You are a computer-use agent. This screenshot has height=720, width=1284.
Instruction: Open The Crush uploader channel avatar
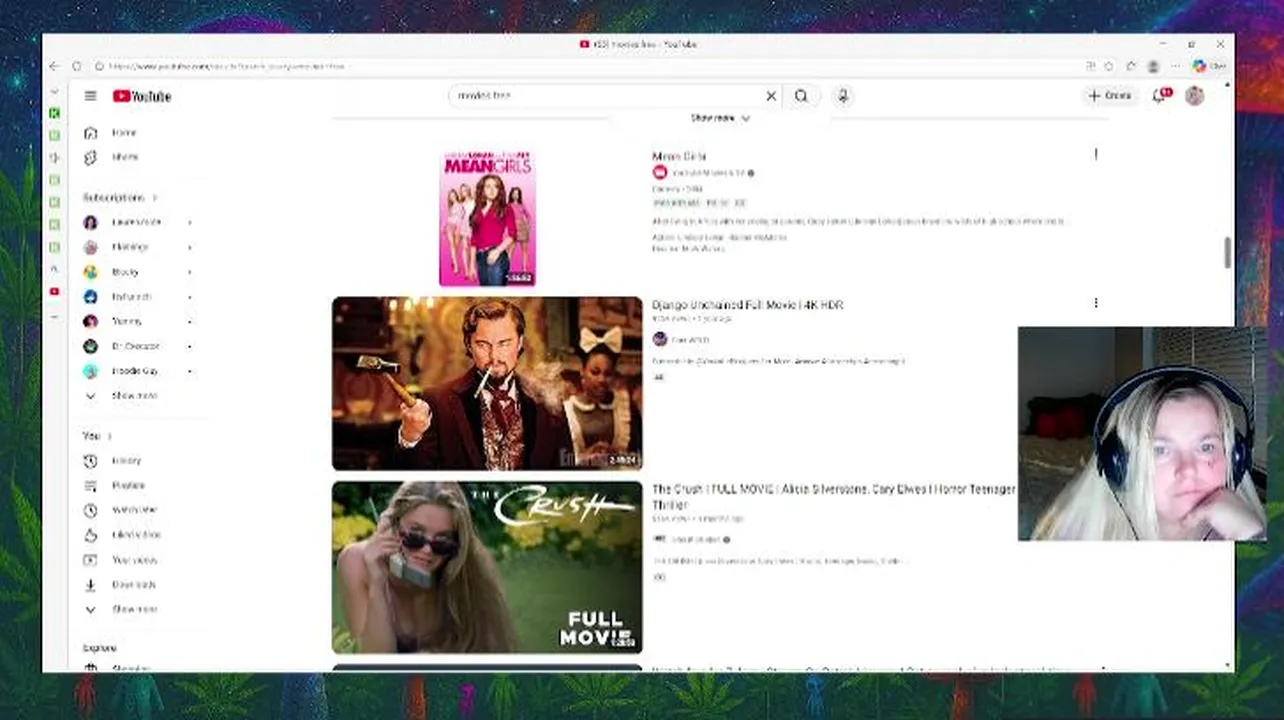point(660,539)
